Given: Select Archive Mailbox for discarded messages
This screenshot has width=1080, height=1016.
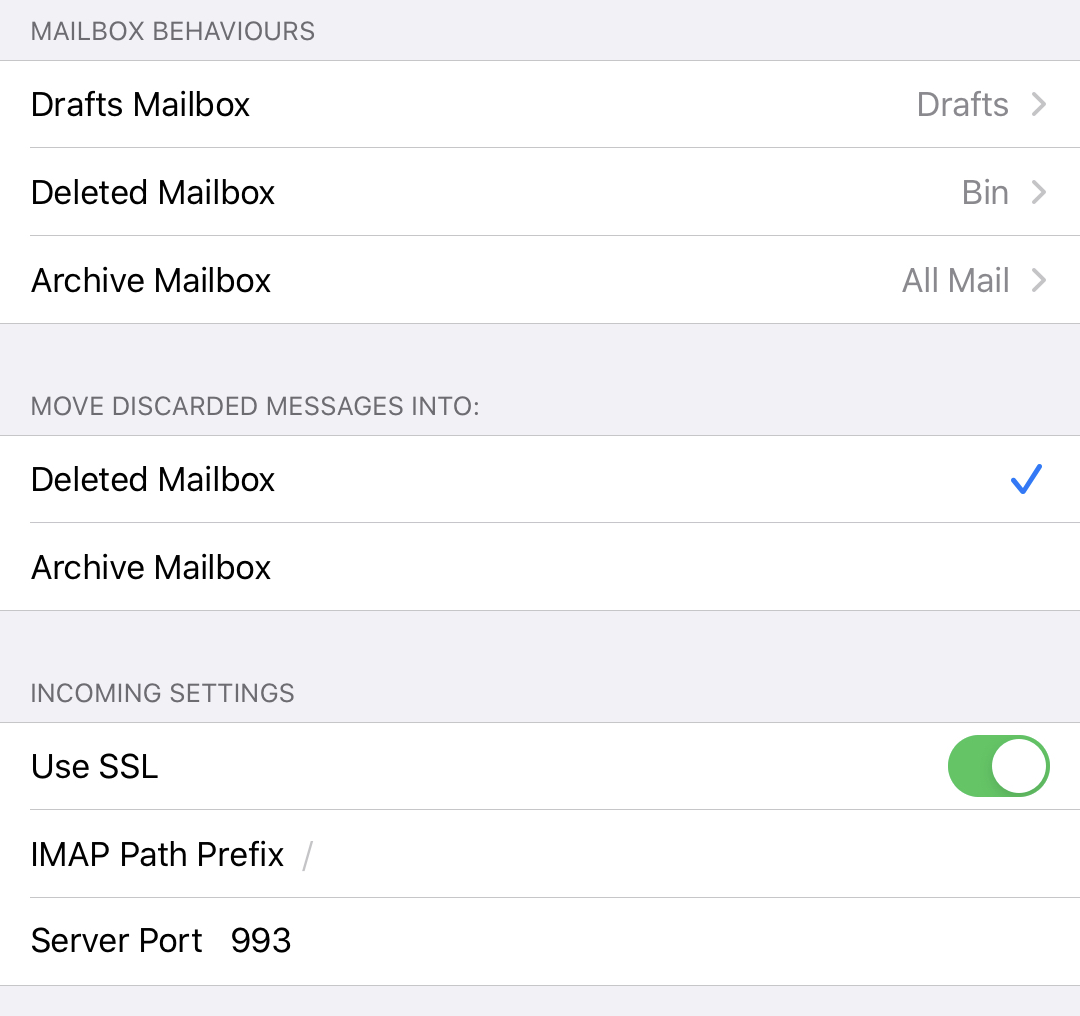Looking at the screenshot, I should pos(540,567).
